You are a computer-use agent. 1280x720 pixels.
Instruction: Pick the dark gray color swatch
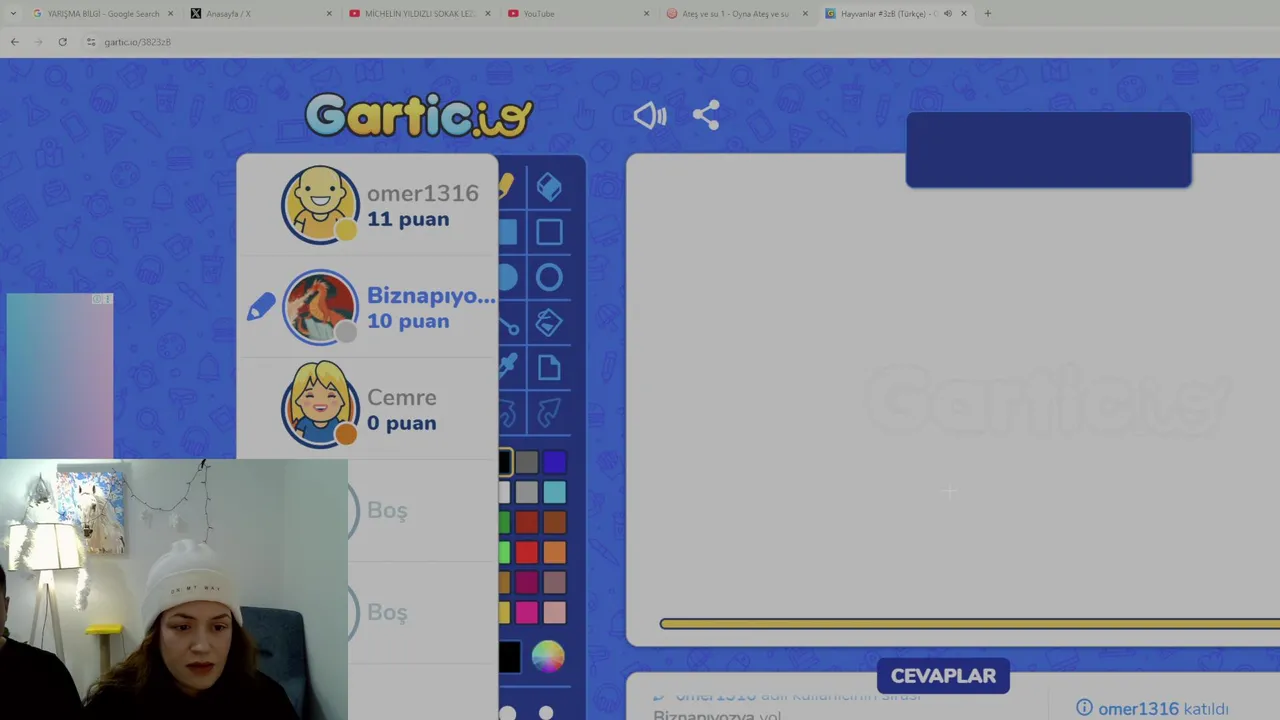527,462
